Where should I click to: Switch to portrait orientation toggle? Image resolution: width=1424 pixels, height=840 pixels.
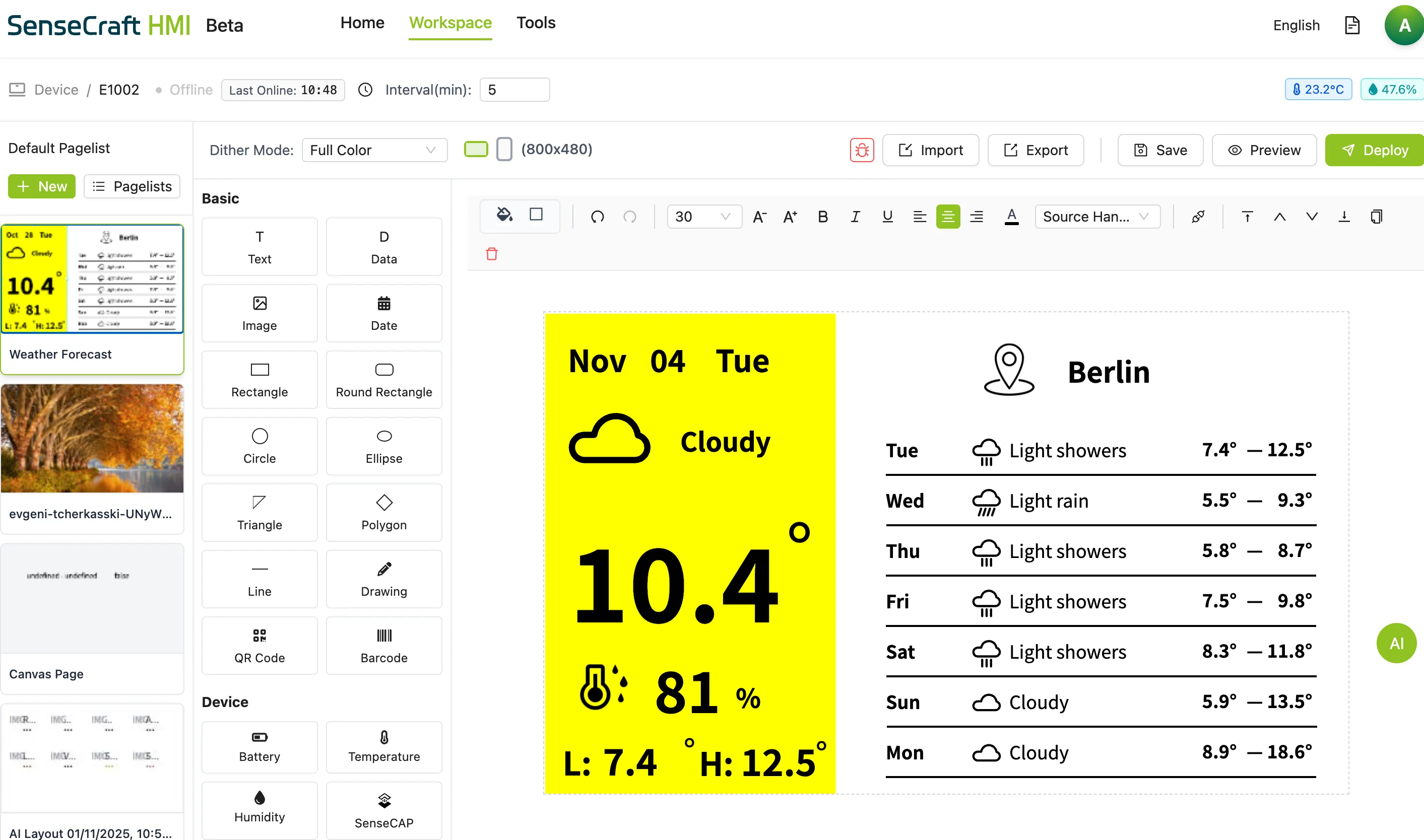pyautogui.click(x=504, y=150)
